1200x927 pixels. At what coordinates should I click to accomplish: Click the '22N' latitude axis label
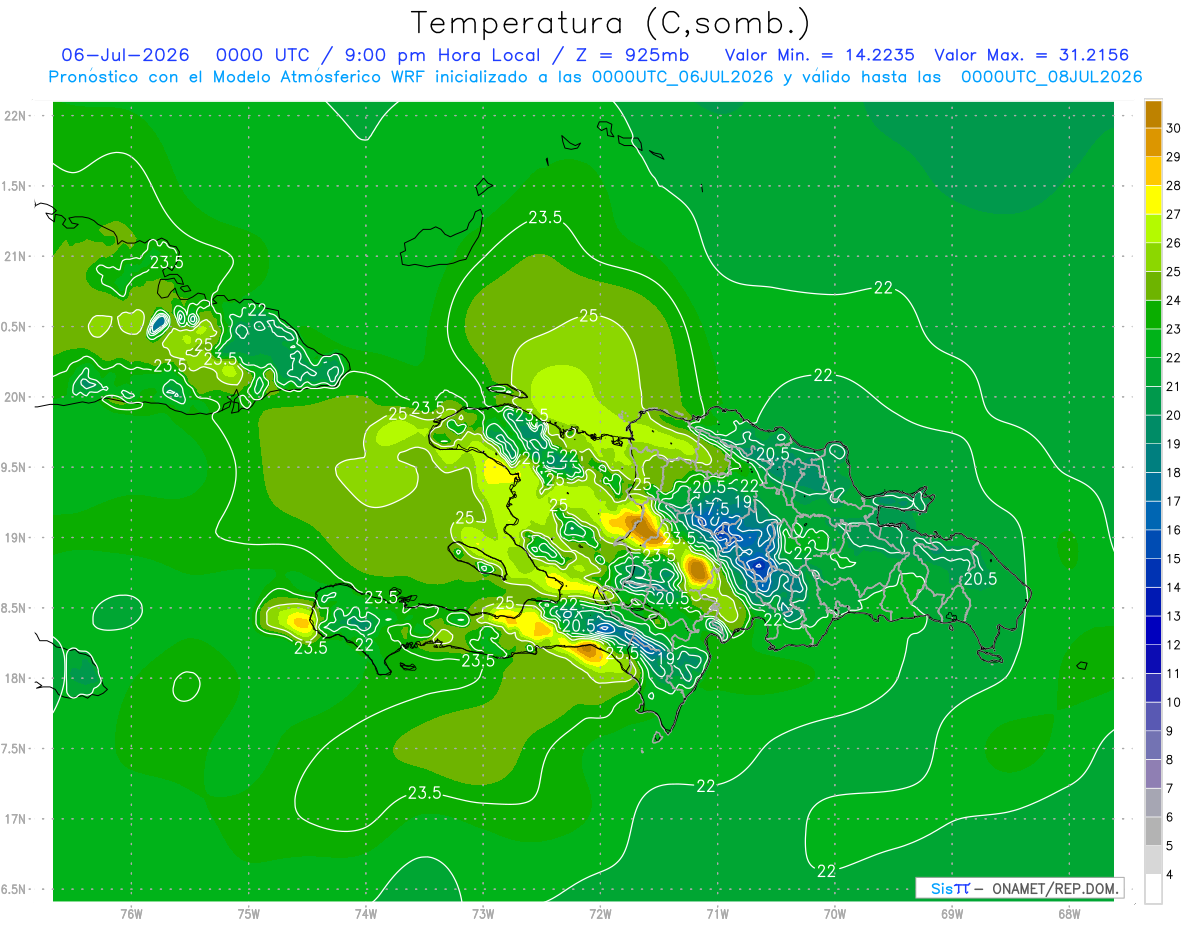[x=16, y=116]
